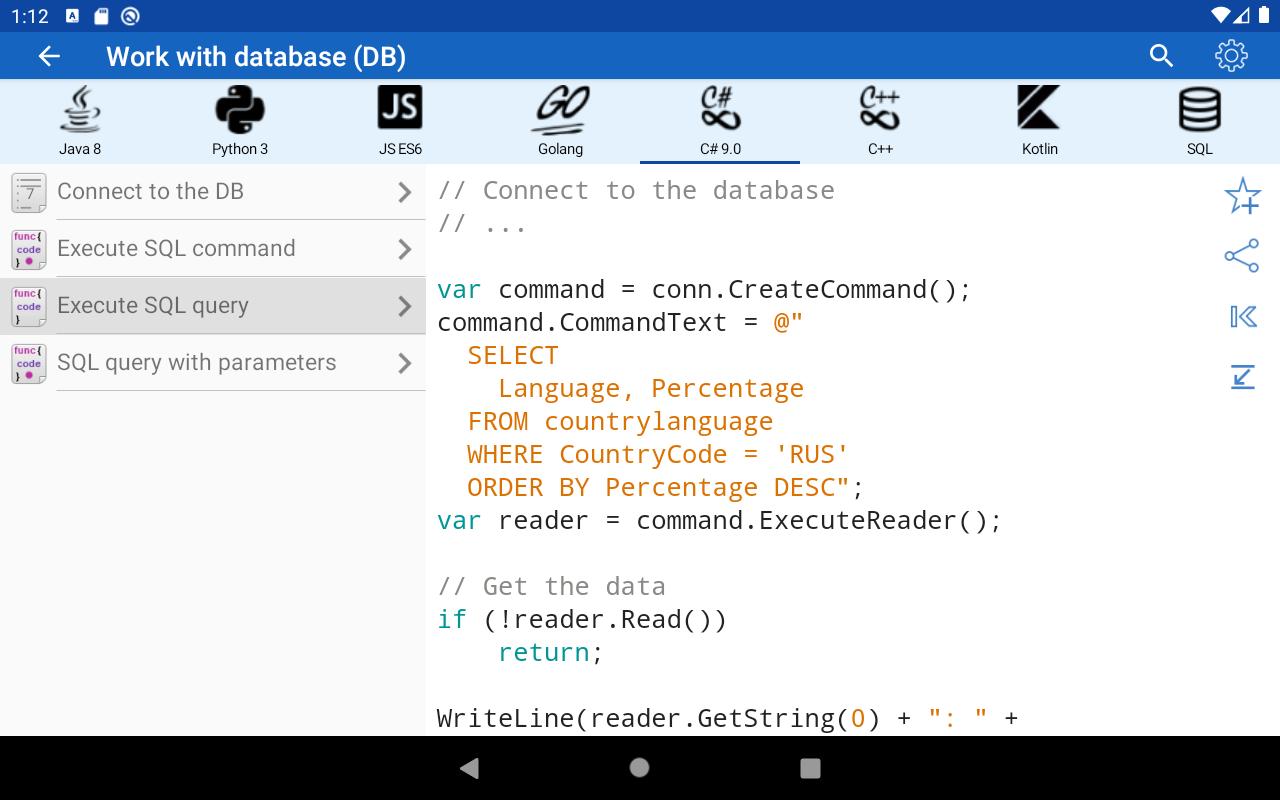Click the line 'var command = conn.CreateCommand();'
The height and width of the screenshot is (800, 1280).
[x=704, y=289]
